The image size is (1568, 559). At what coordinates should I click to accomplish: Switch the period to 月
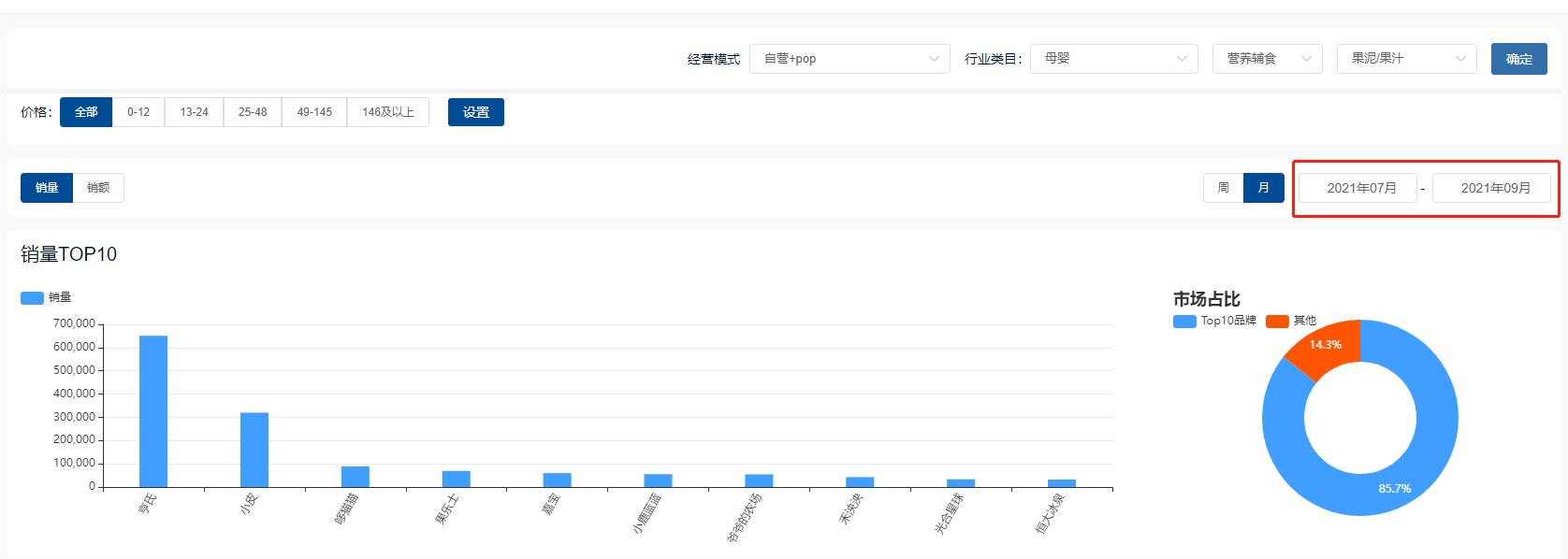pos(1263,188)
